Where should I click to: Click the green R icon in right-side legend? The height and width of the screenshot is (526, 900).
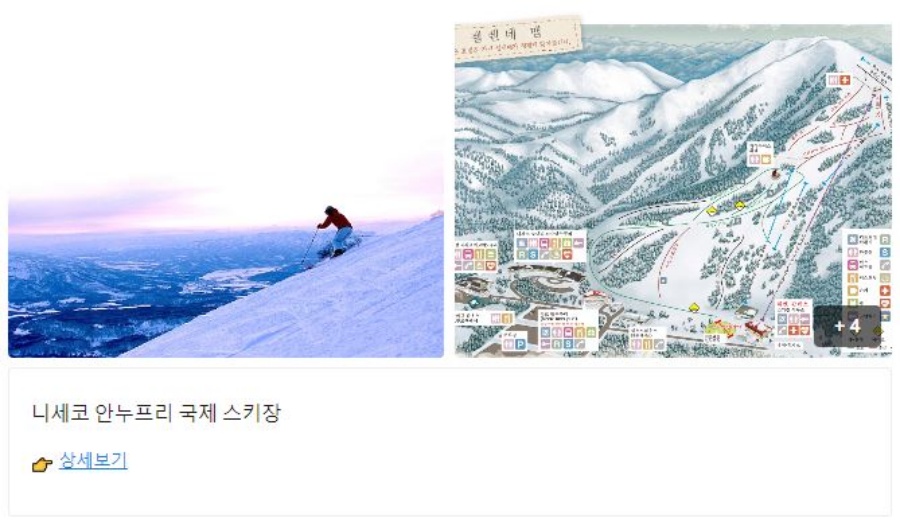coord(885,239)
